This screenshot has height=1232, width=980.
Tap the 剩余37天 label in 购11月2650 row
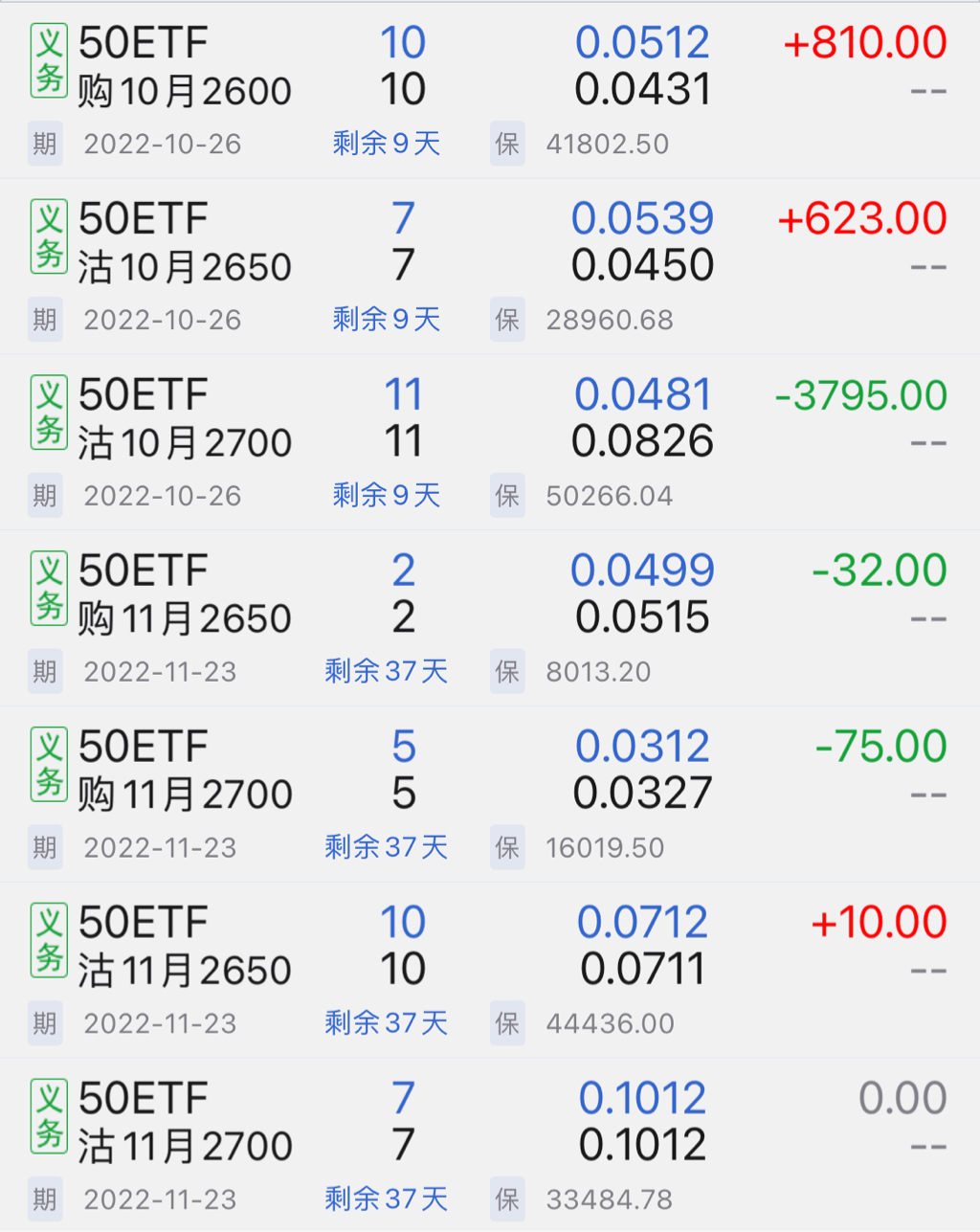coord(387,672)
